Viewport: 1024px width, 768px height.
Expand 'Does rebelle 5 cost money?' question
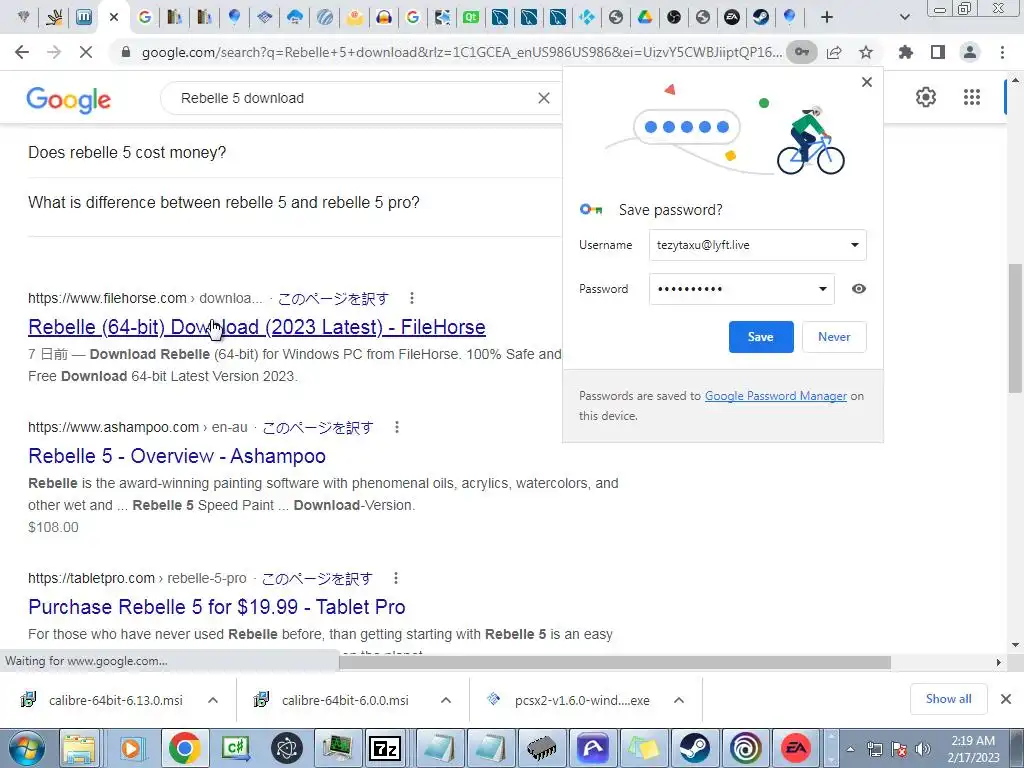295,152
